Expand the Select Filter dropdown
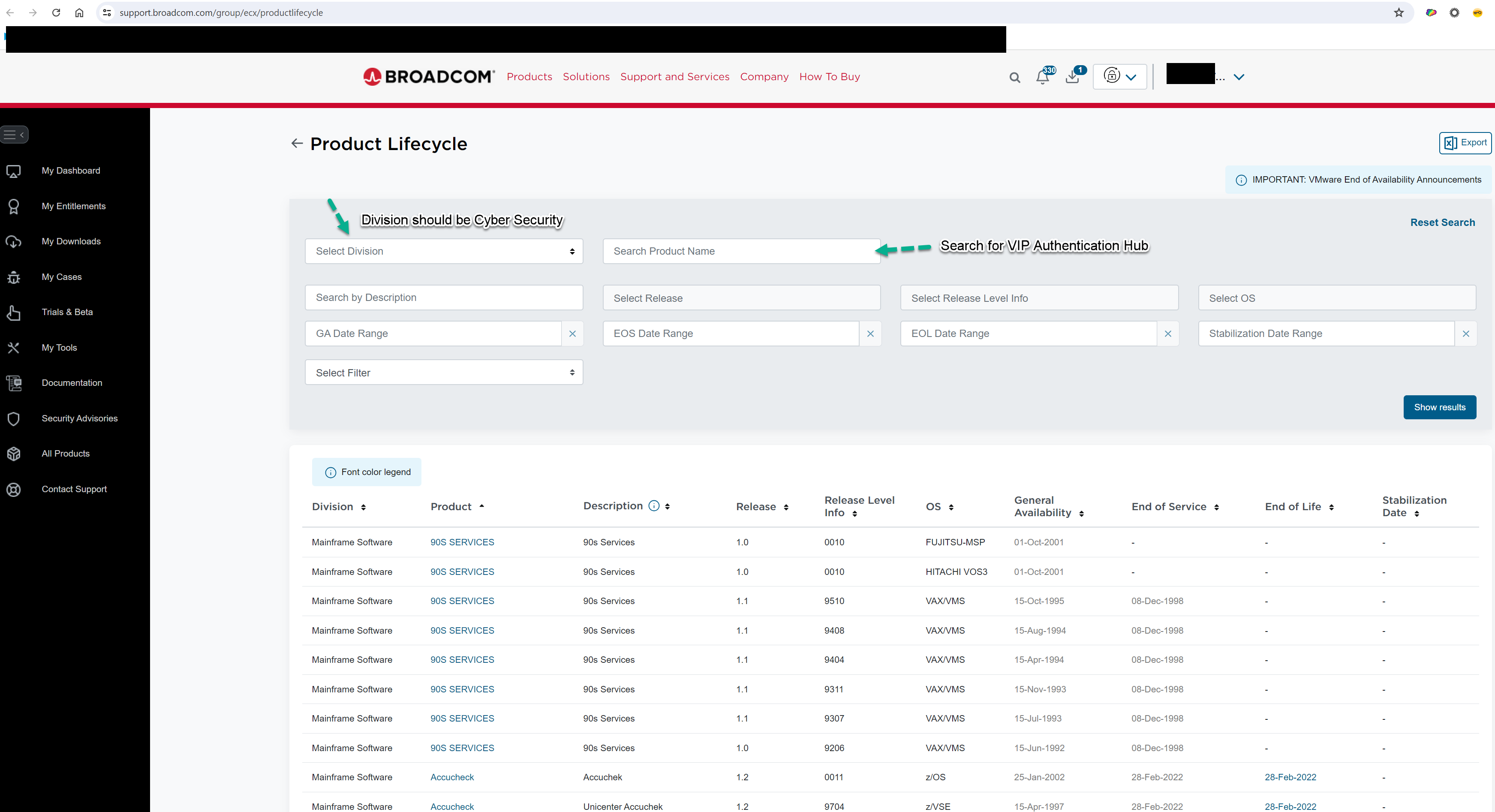1495x812 pixels. (443, 373)
